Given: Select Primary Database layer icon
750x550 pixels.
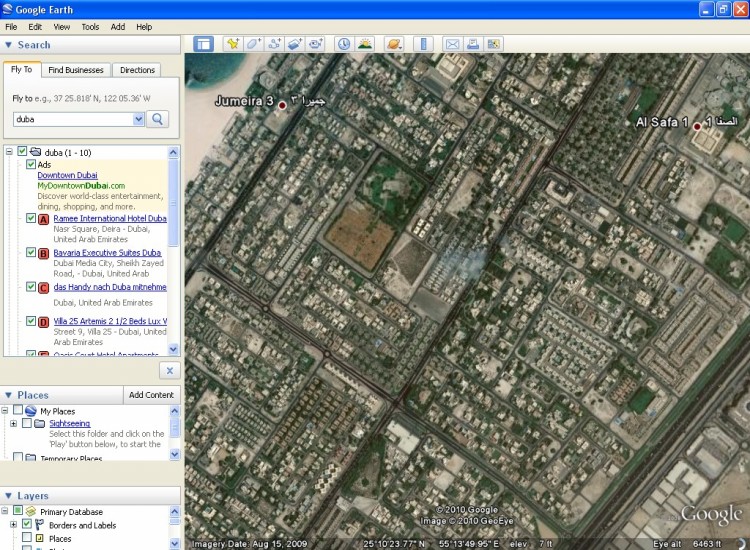Looking at the screenshot, I should (31, 511).
